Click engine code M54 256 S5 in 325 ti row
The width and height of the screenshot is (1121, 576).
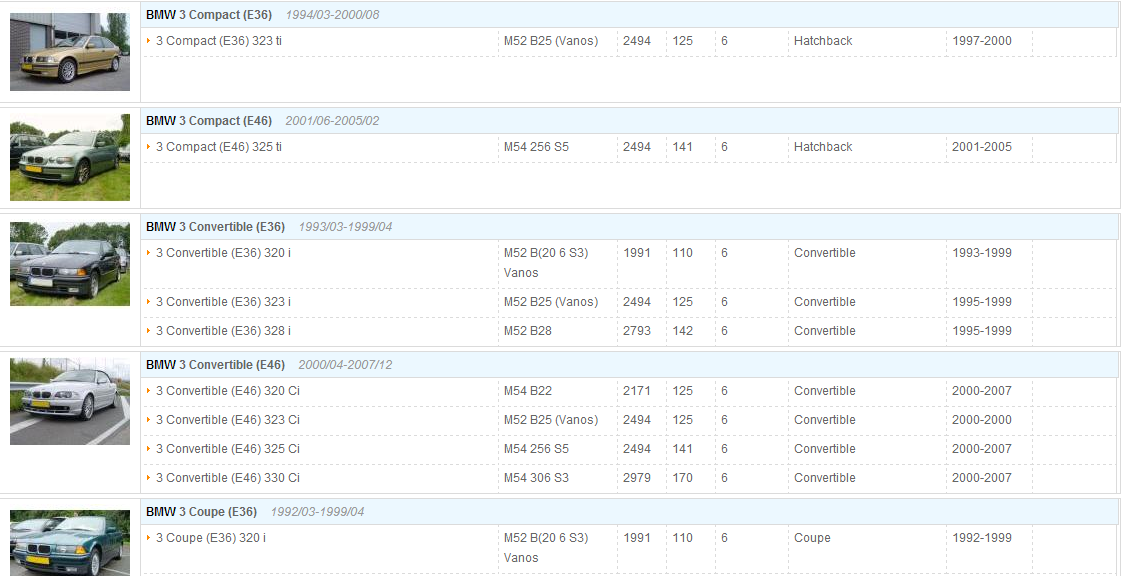536,147
